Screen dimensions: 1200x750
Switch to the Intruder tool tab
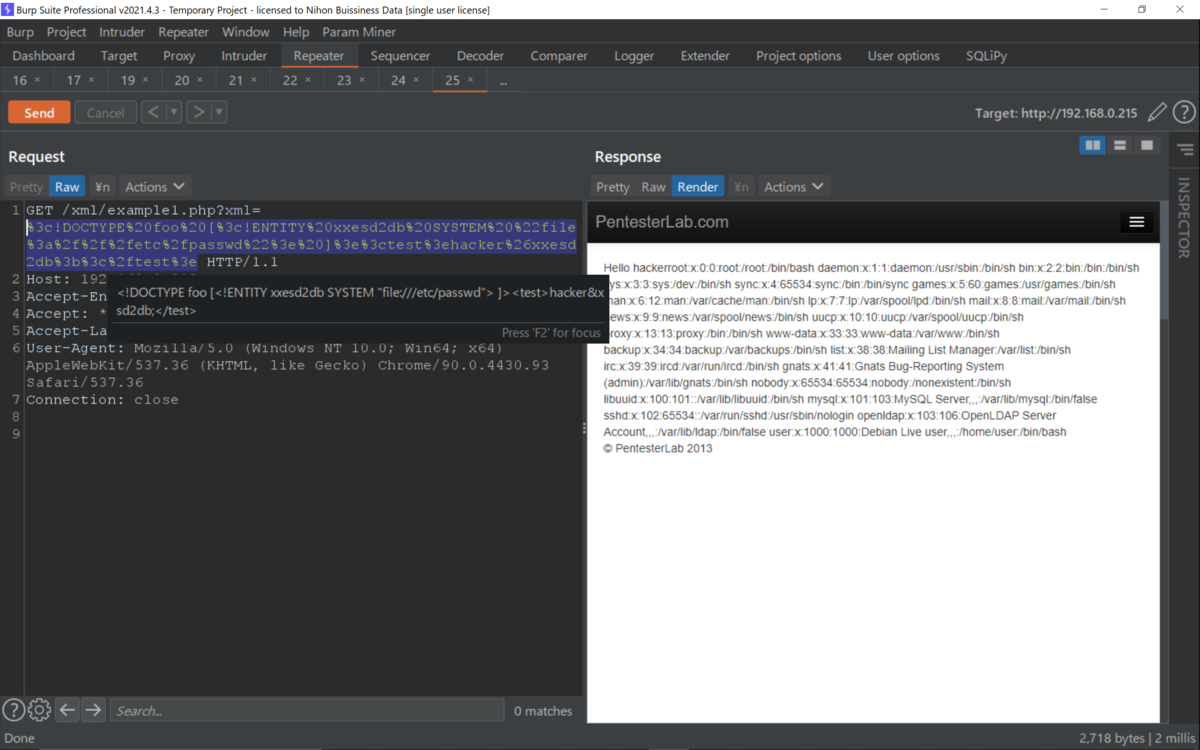(244, 56)
